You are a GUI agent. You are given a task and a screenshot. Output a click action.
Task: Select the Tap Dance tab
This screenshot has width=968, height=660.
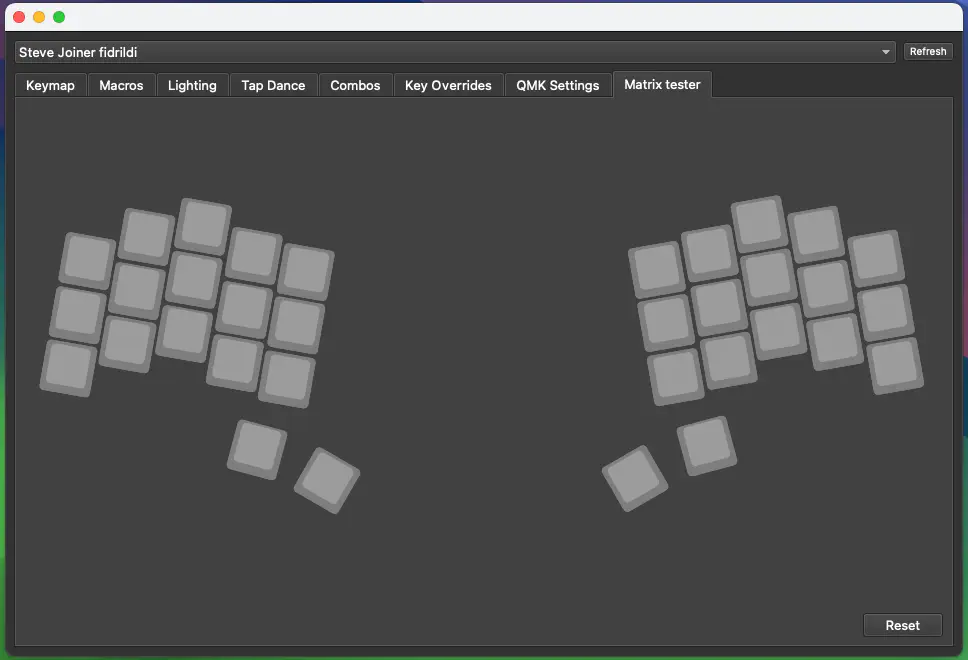coord(273,86)
